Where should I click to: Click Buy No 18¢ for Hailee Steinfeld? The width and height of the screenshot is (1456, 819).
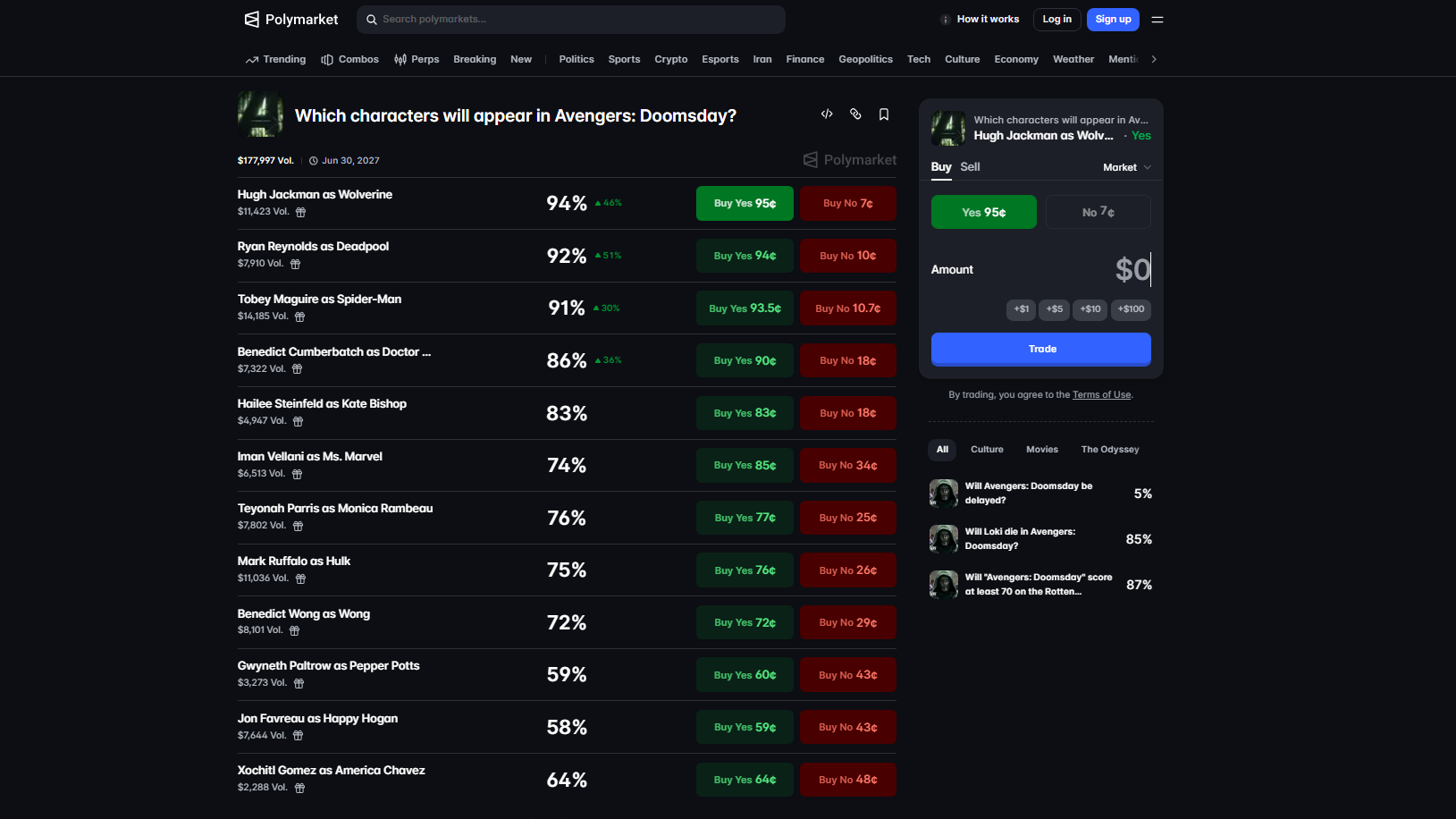click(x=848, y=413)
